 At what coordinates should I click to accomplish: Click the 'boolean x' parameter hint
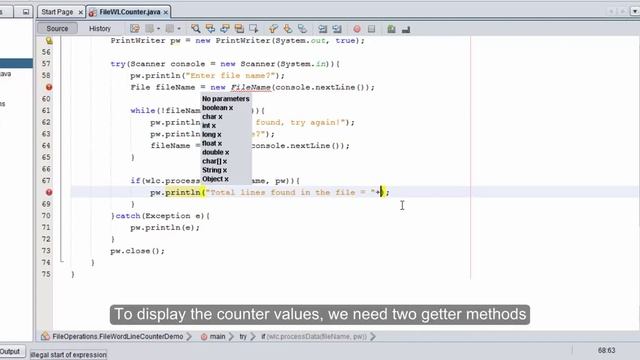pos(218,108)
